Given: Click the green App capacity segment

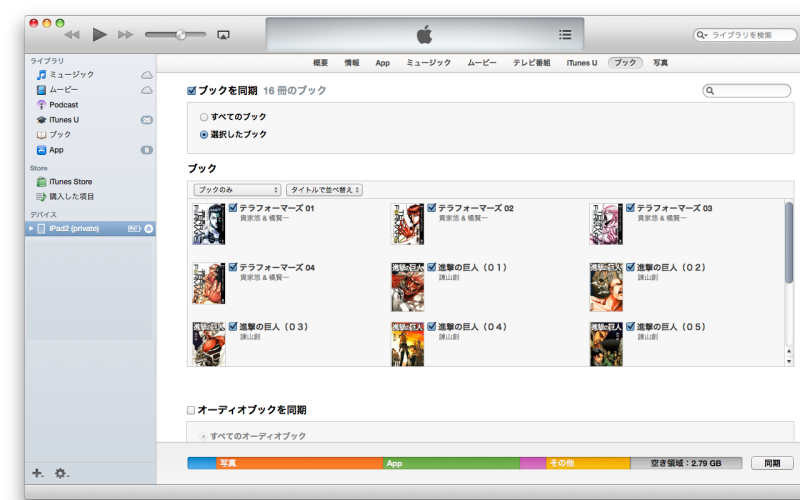Looking at the screenshot, I should (452, 463).
